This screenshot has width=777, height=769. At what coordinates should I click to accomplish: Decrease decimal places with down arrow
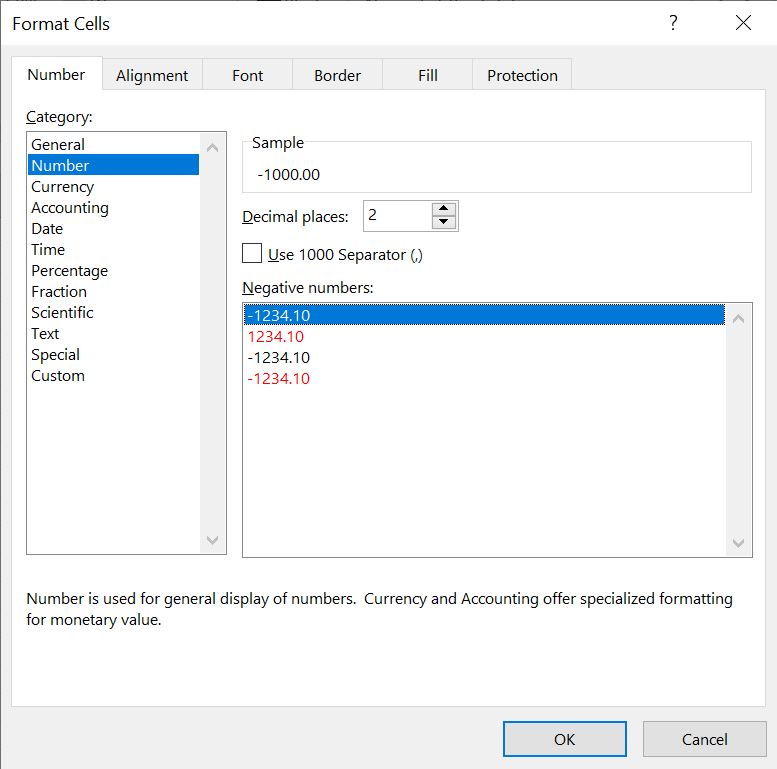click(444, 222)
